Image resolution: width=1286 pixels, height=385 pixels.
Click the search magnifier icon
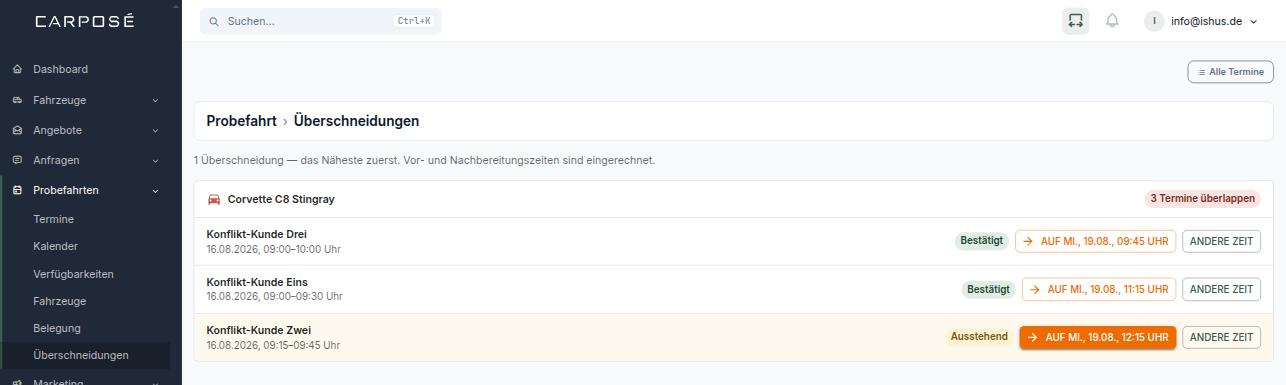coord(214,21)
